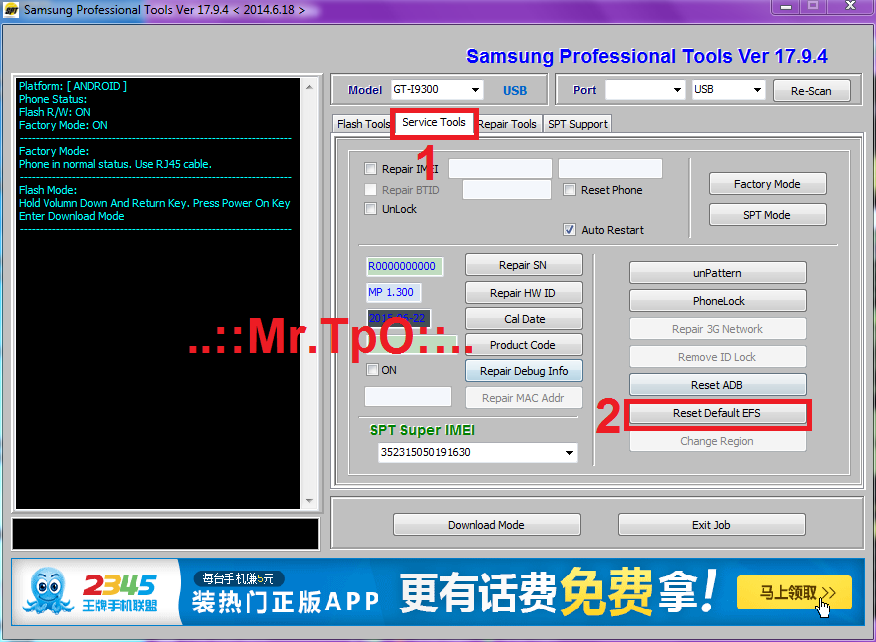This screenshot has width=876, height=642.
Task: Click the Repair SN button
Action: 523,265
